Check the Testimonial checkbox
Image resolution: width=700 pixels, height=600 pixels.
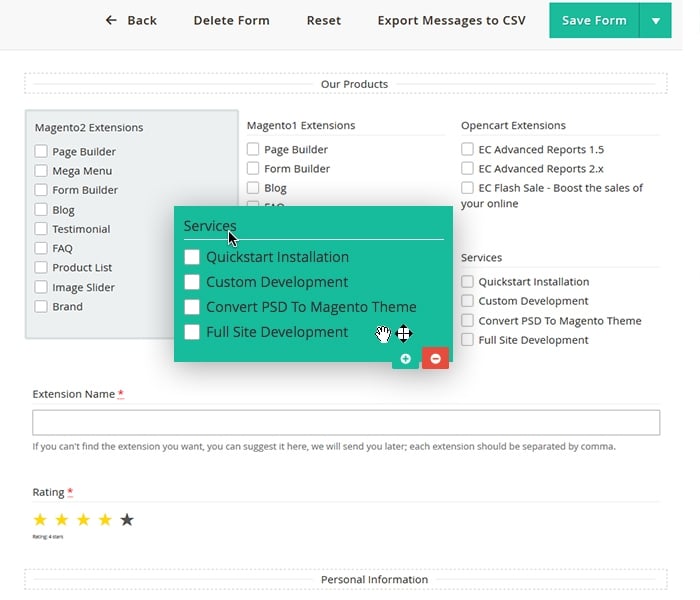(x=41, y=229)
